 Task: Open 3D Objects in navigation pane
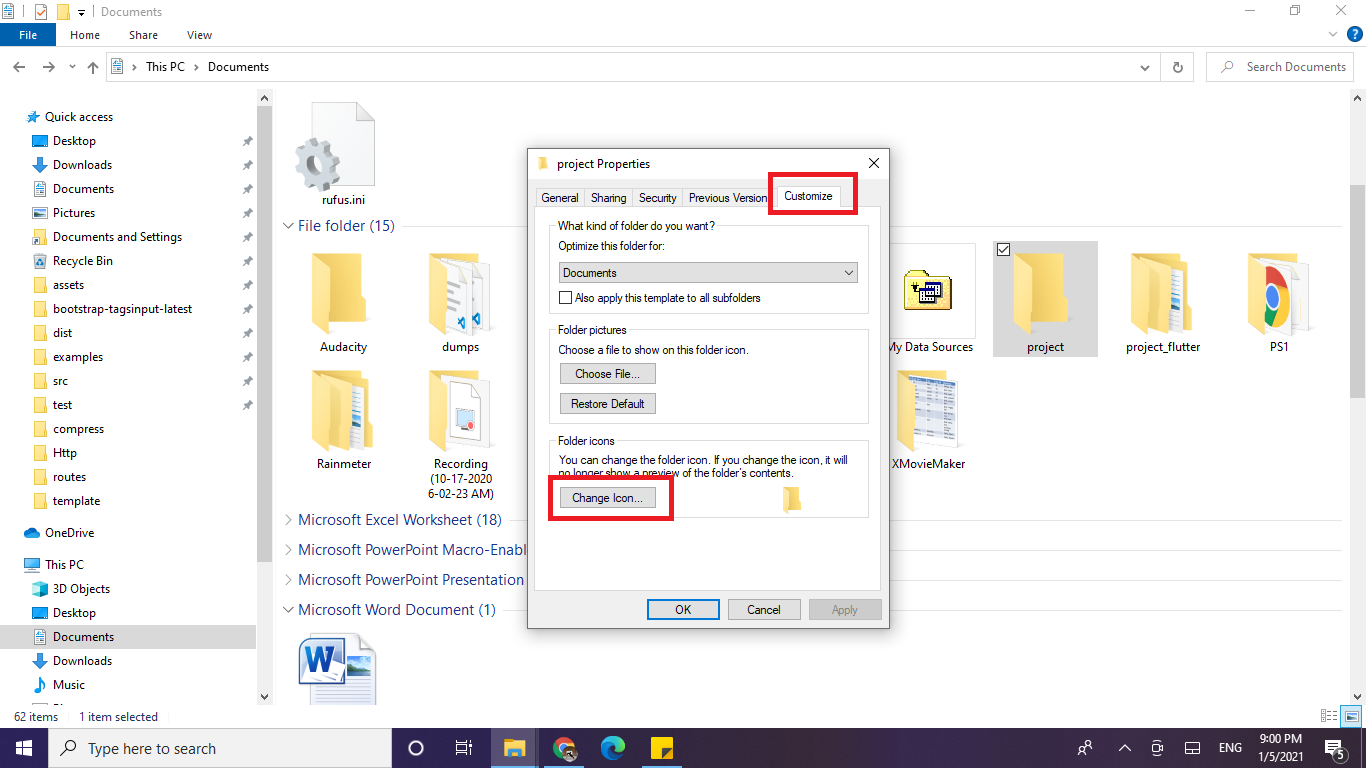click(81, 589)
